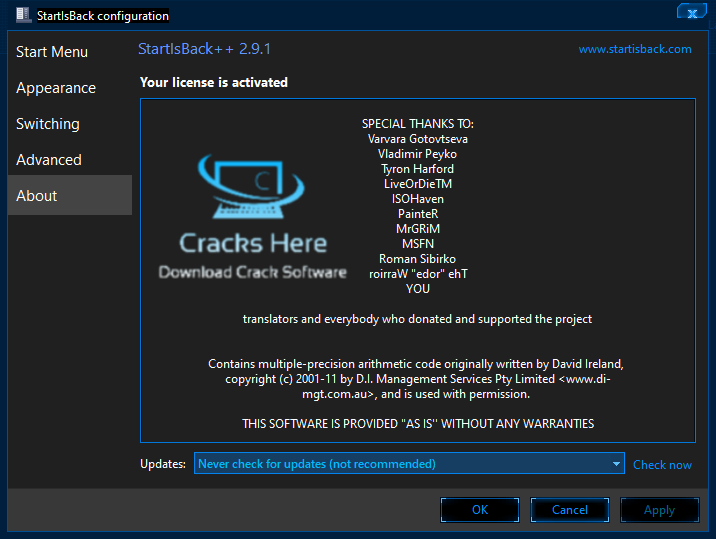
Task: Click the 'AS IS' warranty disclaimer line
Action: click(x=418, y=424)
